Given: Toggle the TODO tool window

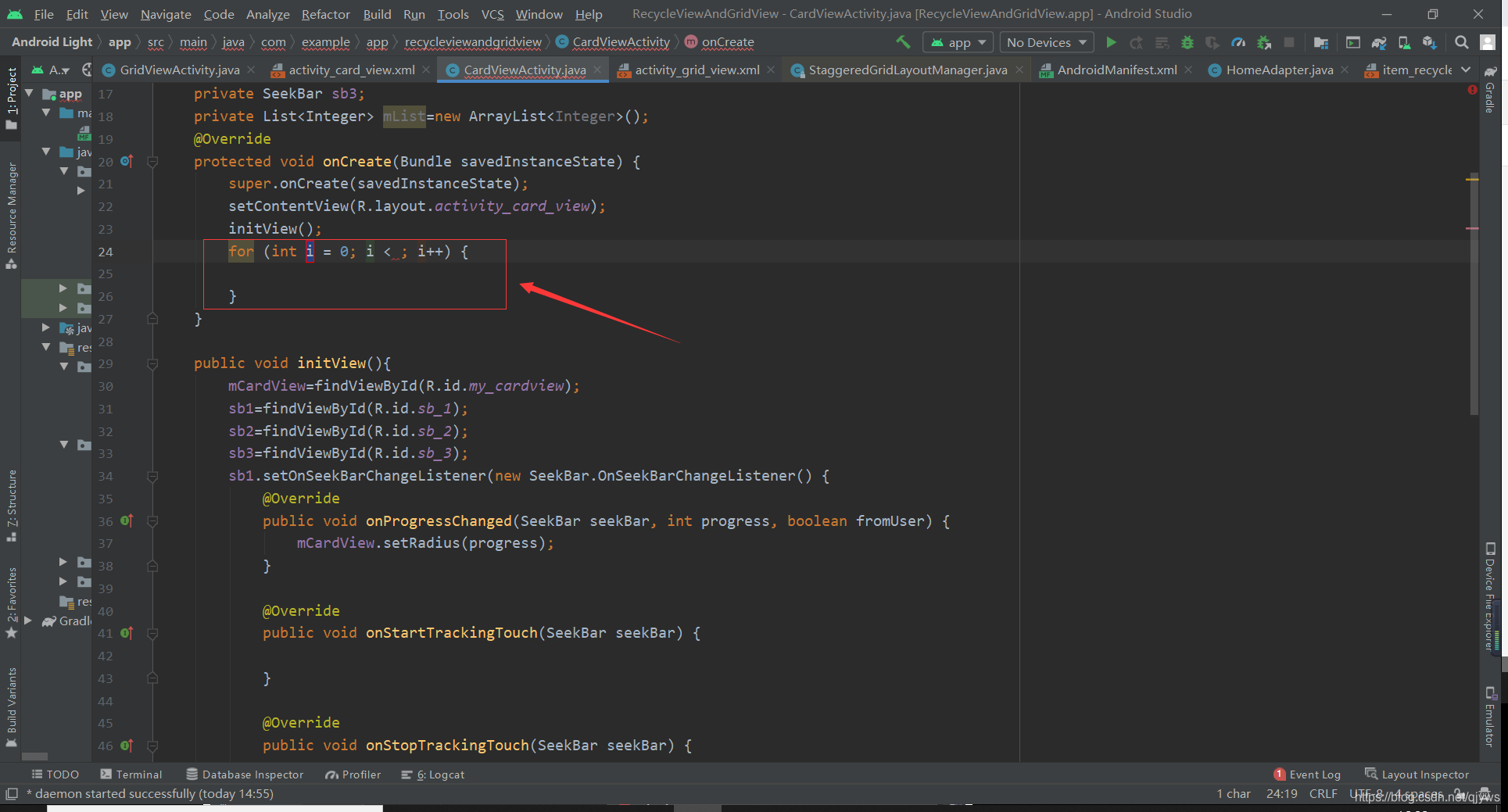Looking at the screenshot, I should pyautogui.click(x=55, y=774).
